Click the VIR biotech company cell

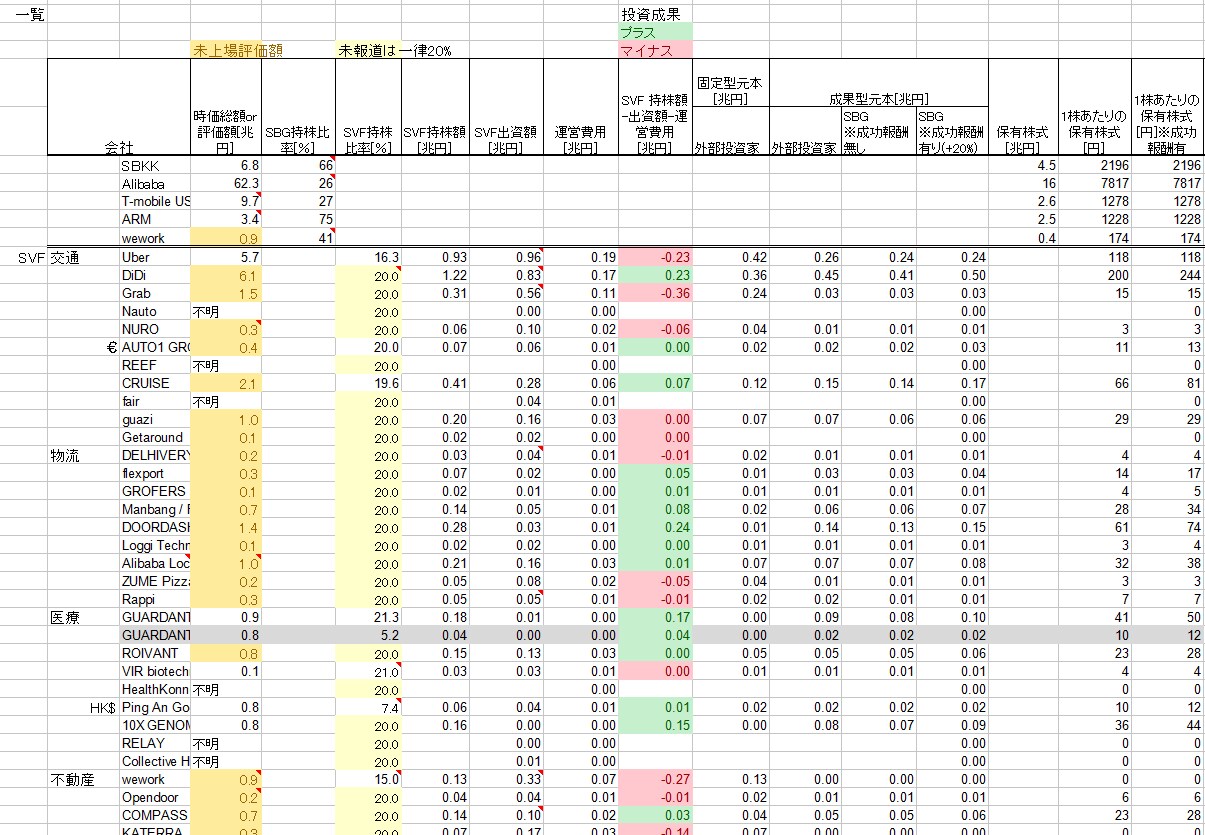[155, 671]
